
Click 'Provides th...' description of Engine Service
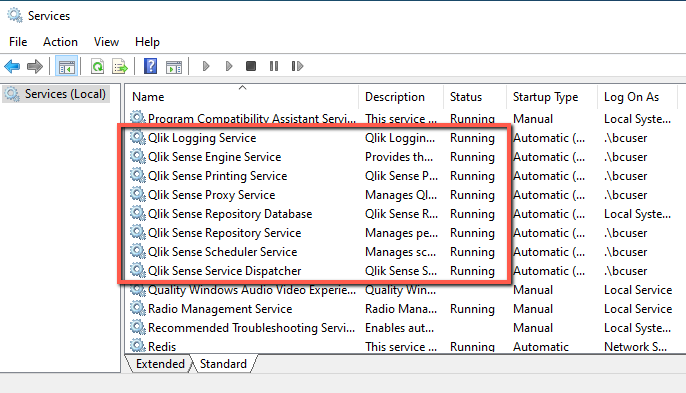(399, 157)
